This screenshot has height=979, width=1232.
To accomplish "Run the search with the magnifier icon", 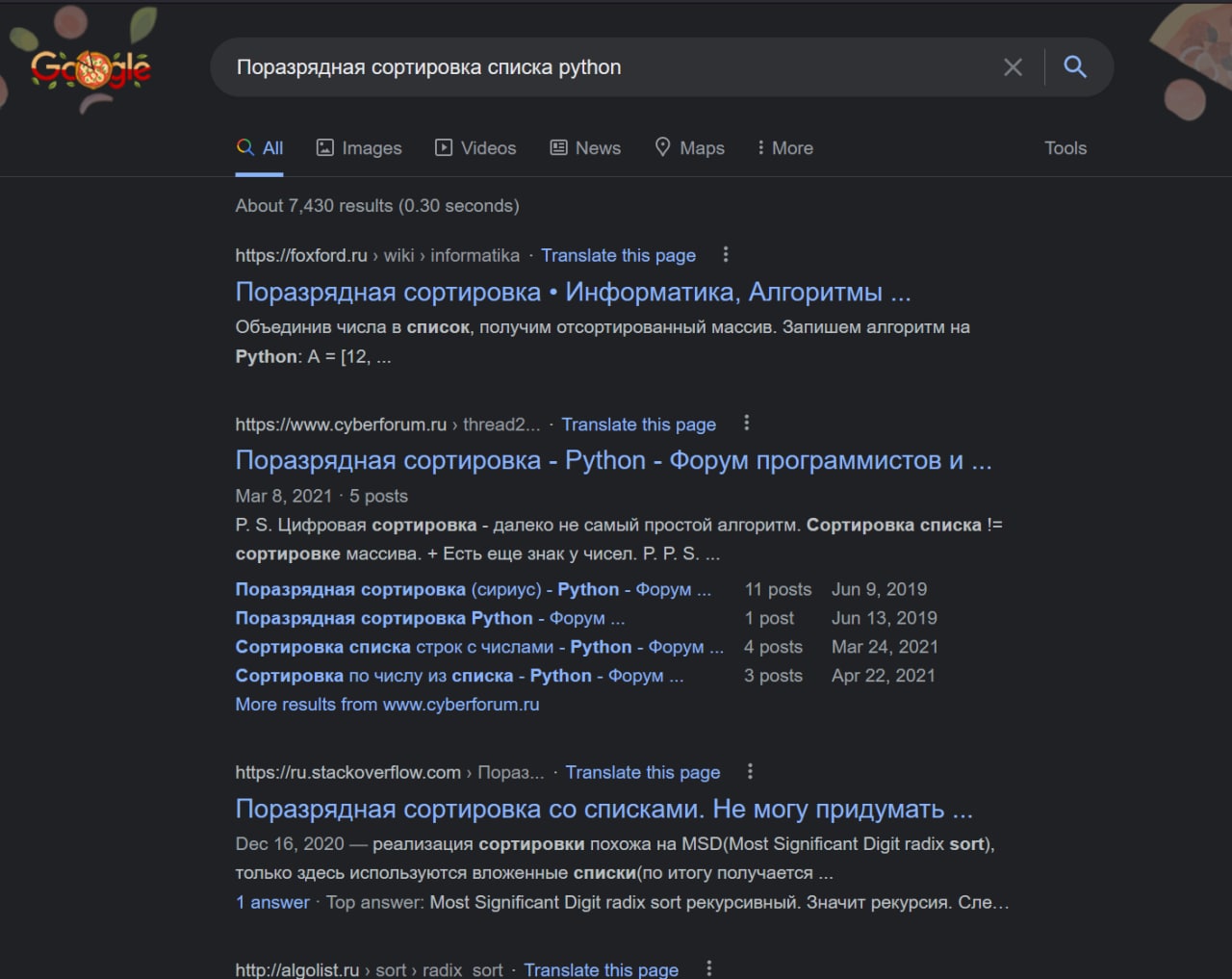I will (1075, 66).
